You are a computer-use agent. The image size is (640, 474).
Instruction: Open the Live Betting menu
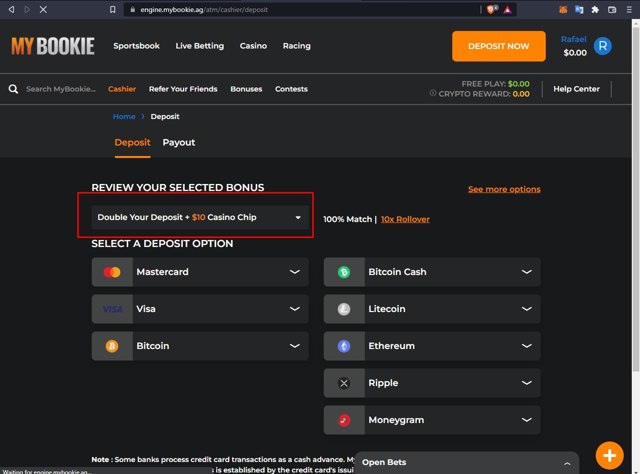[x=199, y=46]
